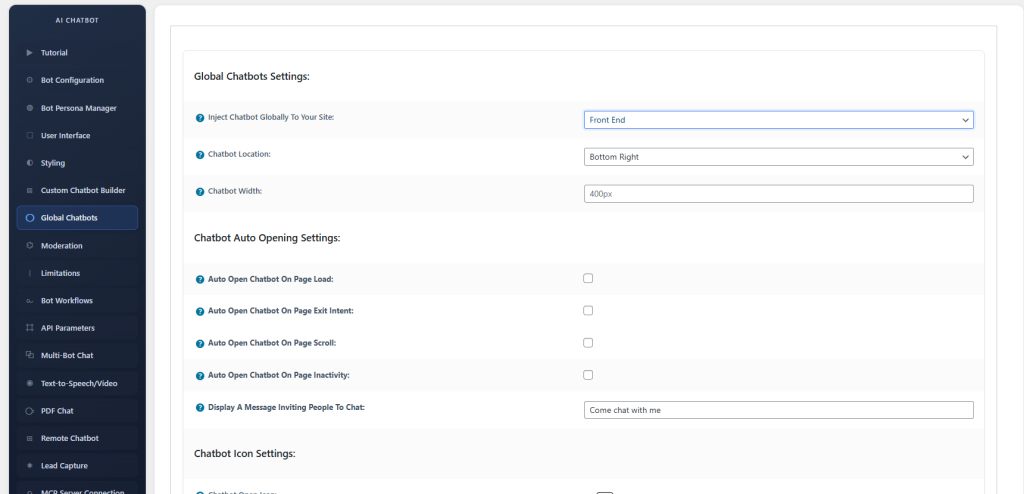Tick Auto Open Chatbot On Page Exit Intent
The height and width of the screenshot is (494, 1024).
pos(588,311)
